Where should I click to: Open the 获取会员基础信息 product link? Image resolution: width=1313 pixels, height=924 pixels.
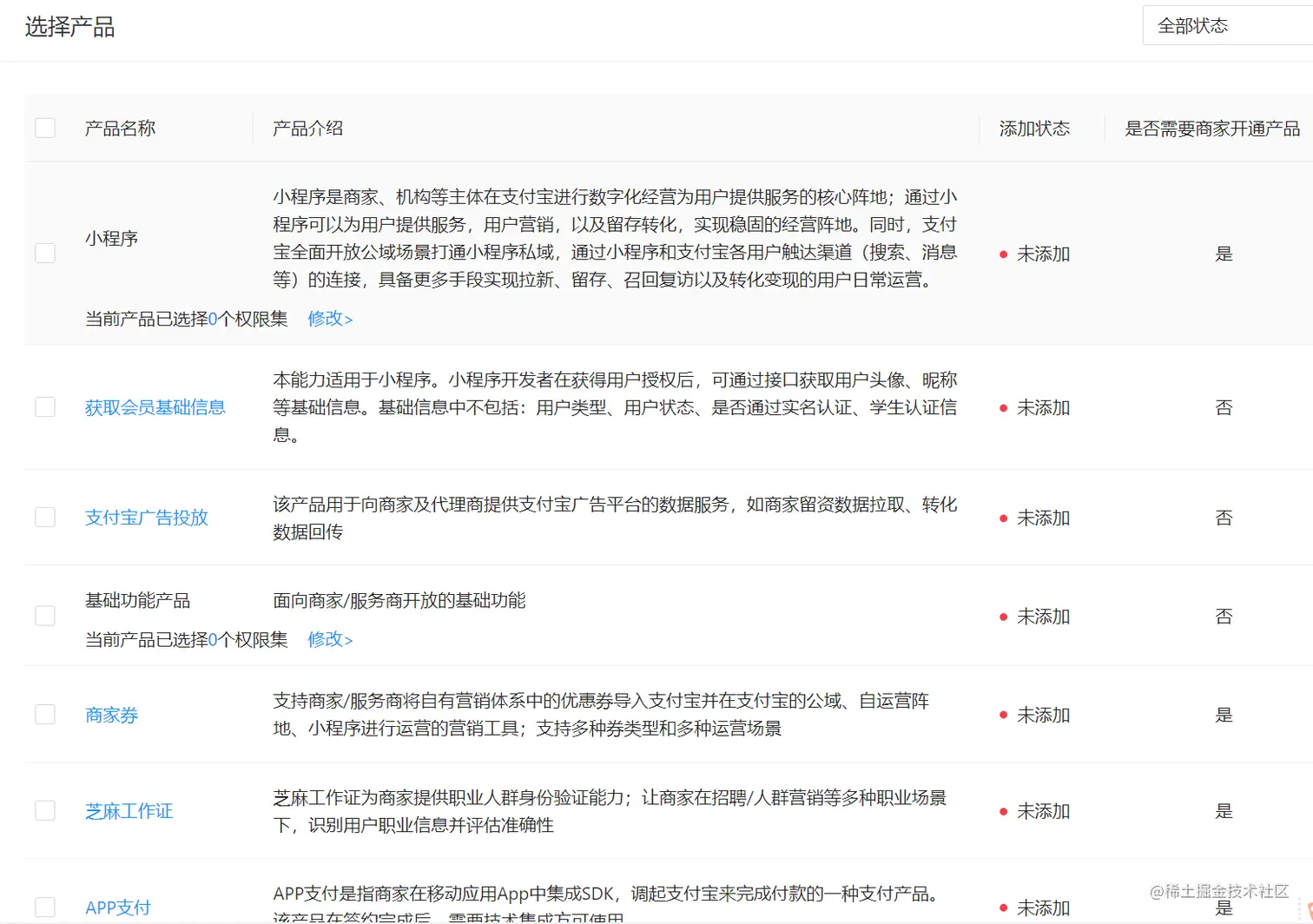[x=155, y=407]
